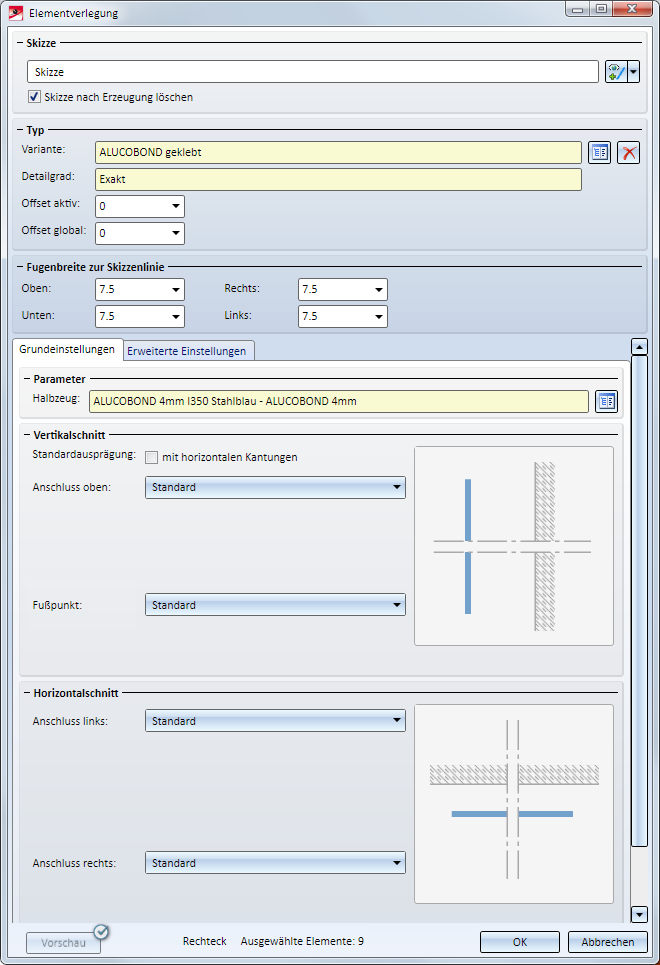Open Offset aktiv combo box
The width and height of the screenshot is (660, 965).
[x=140, y=206]
